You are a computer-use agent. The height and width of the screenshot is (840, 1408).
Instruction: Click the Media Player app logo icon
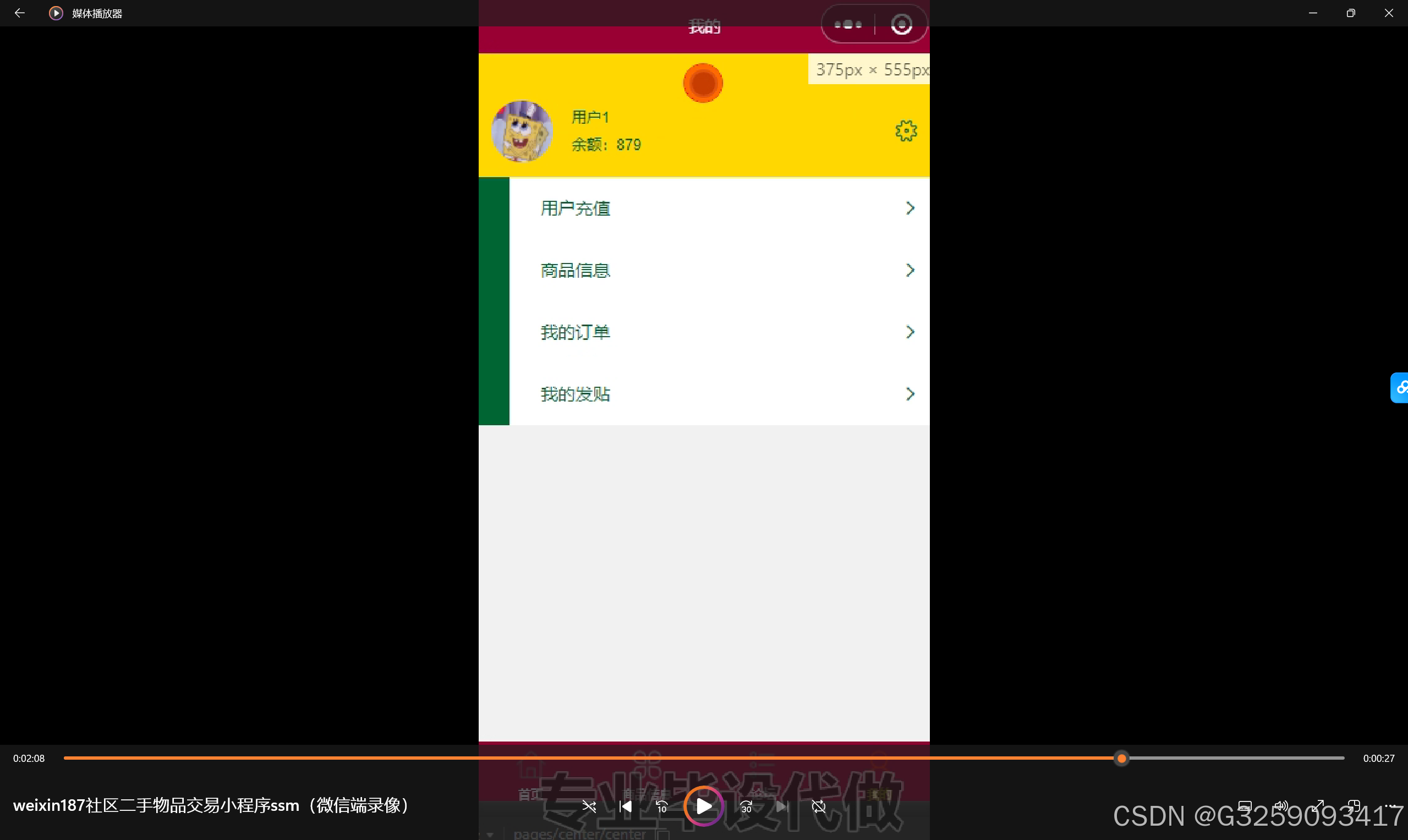(56, 13)
